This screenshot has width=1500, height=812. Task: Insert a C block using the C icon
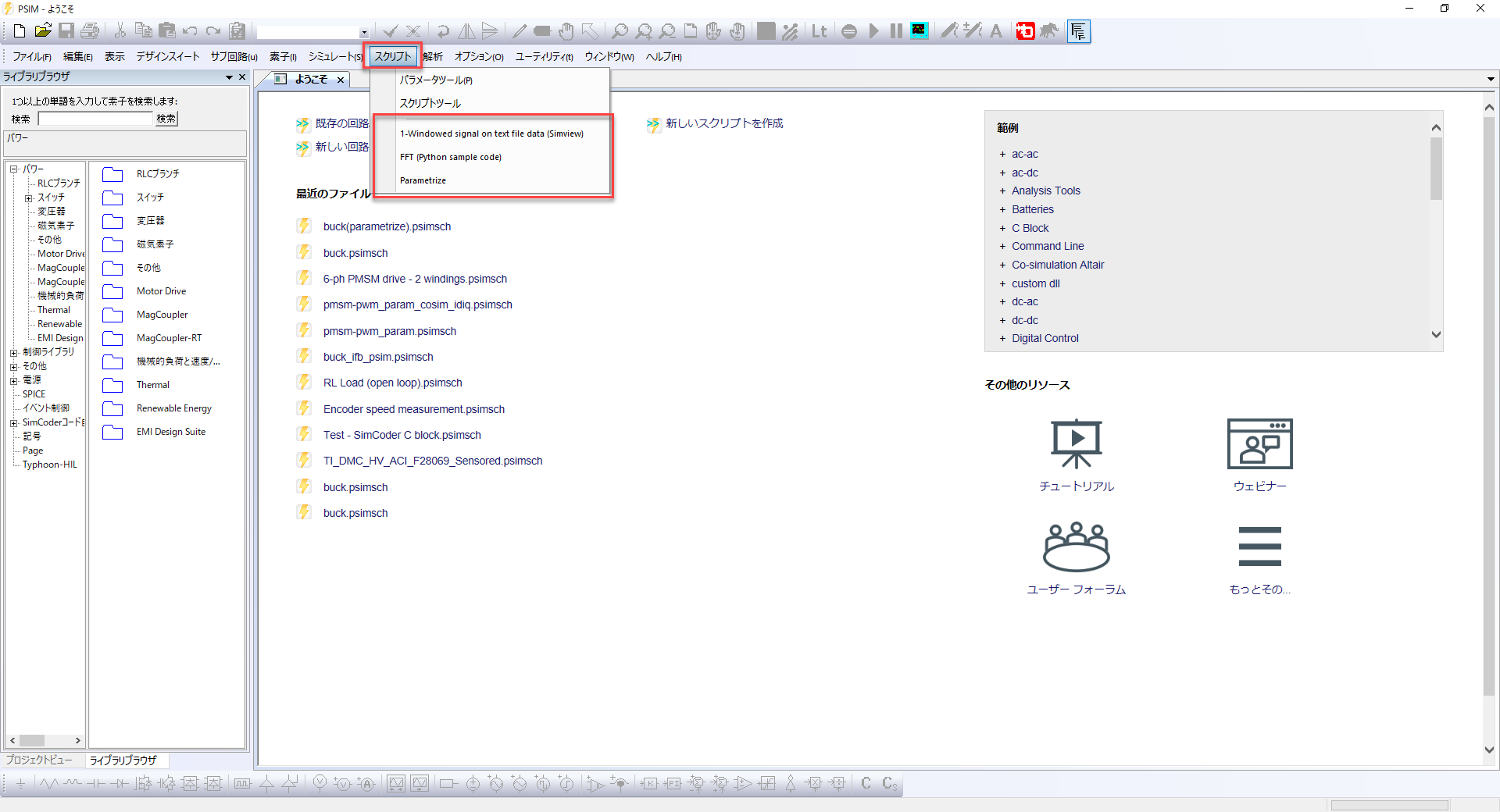(x=865, y=785)
